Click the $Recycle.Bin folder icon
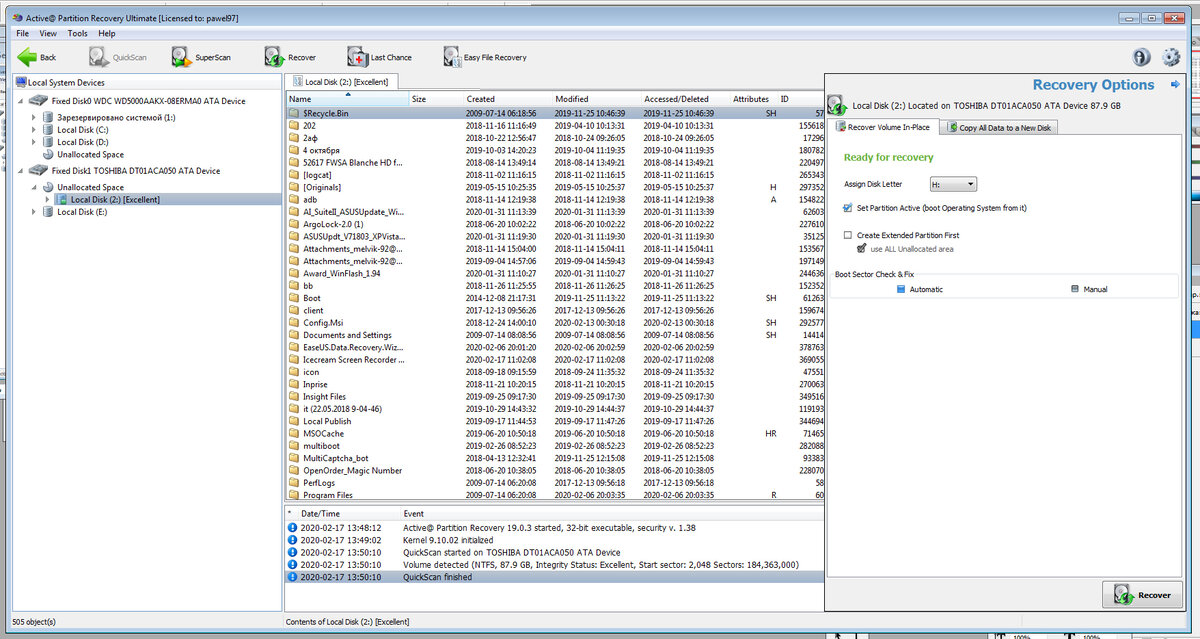The width and height of the screenshot is (1200, 639). click(x=294, y=114)
